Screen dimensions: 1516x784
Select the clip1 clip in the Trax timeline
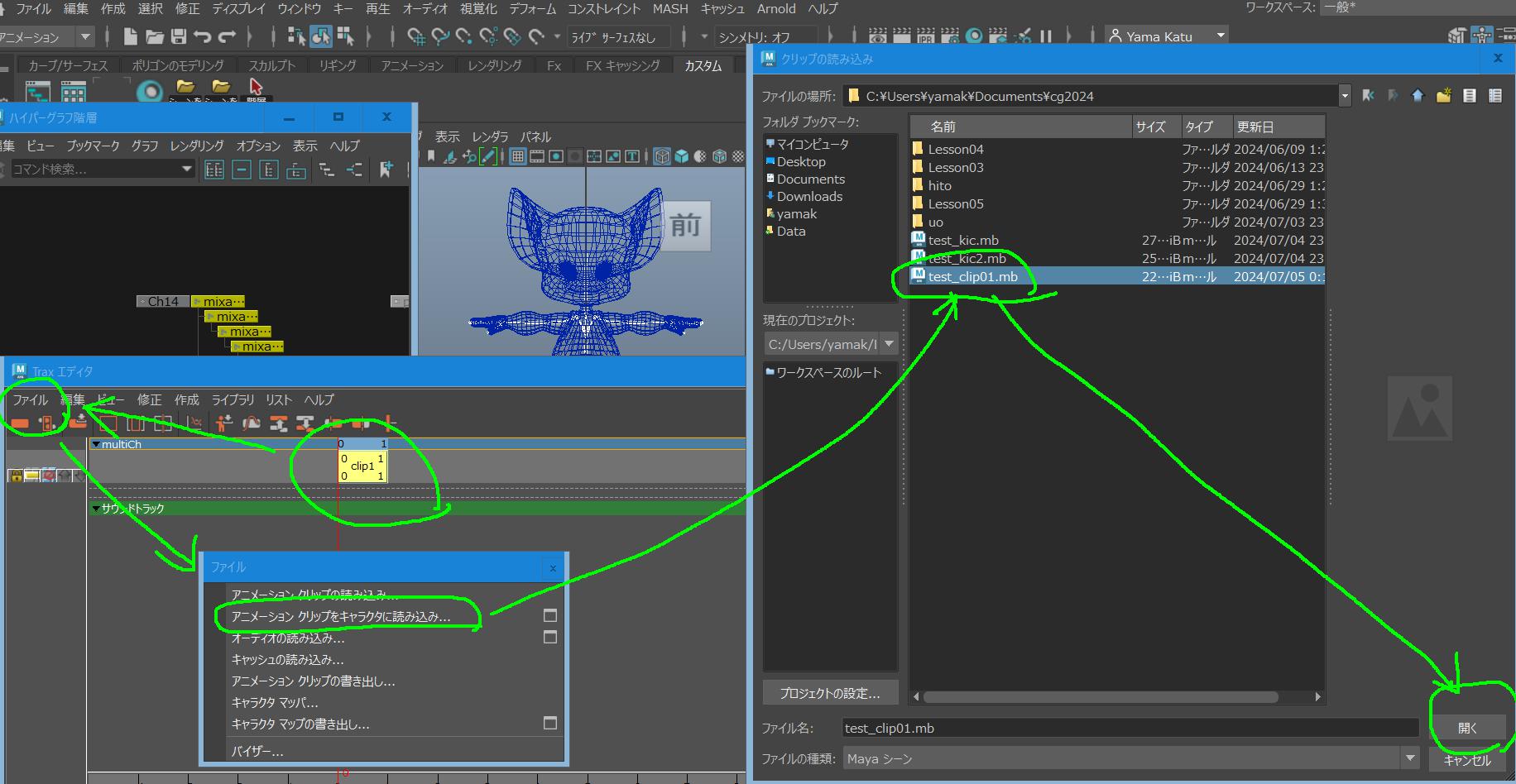point(362,466)
